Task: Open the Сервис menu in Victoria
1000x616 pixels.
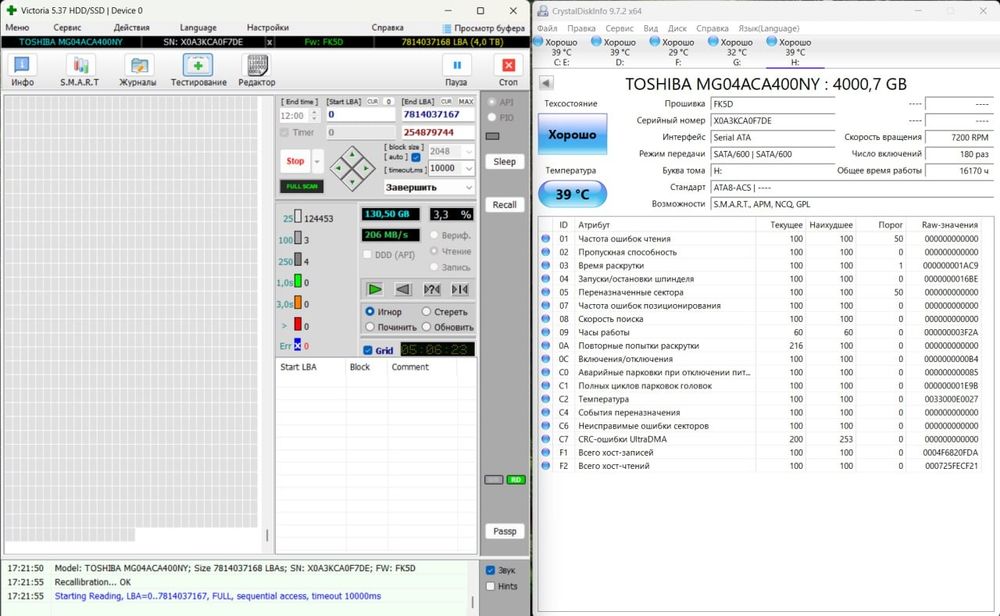Action: click(x=67, y=27)
